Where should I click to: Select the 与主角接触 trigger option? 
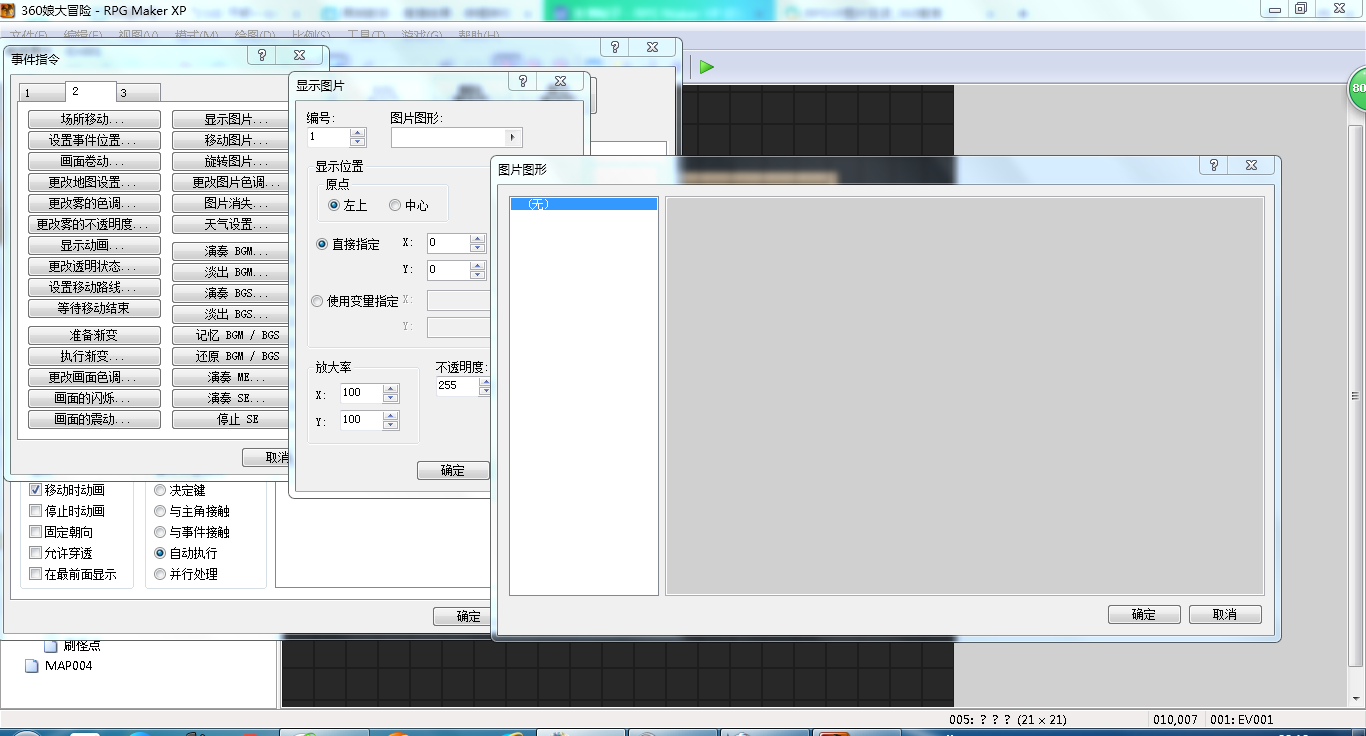point(160,511)
